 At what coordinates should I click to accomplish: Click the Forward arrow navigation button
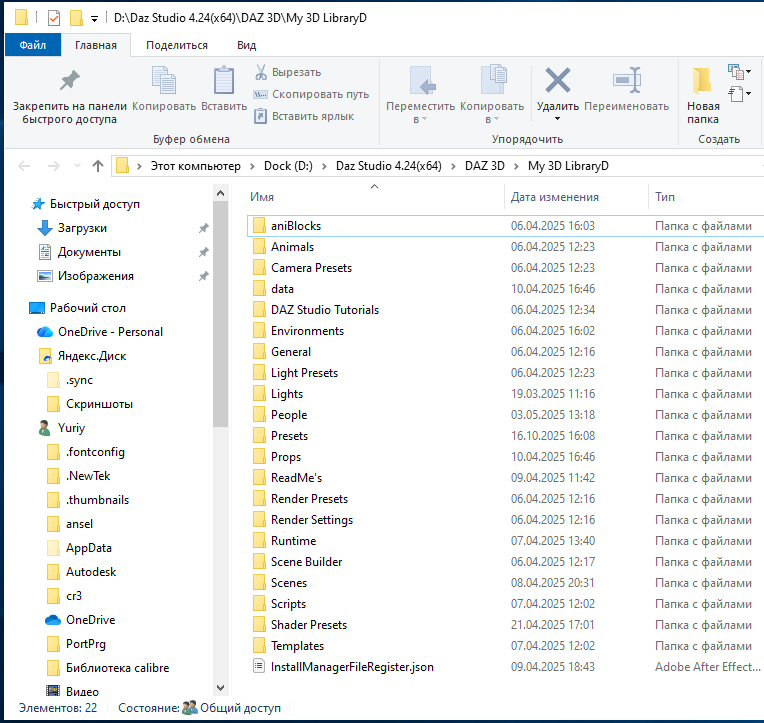coord(54,166)
